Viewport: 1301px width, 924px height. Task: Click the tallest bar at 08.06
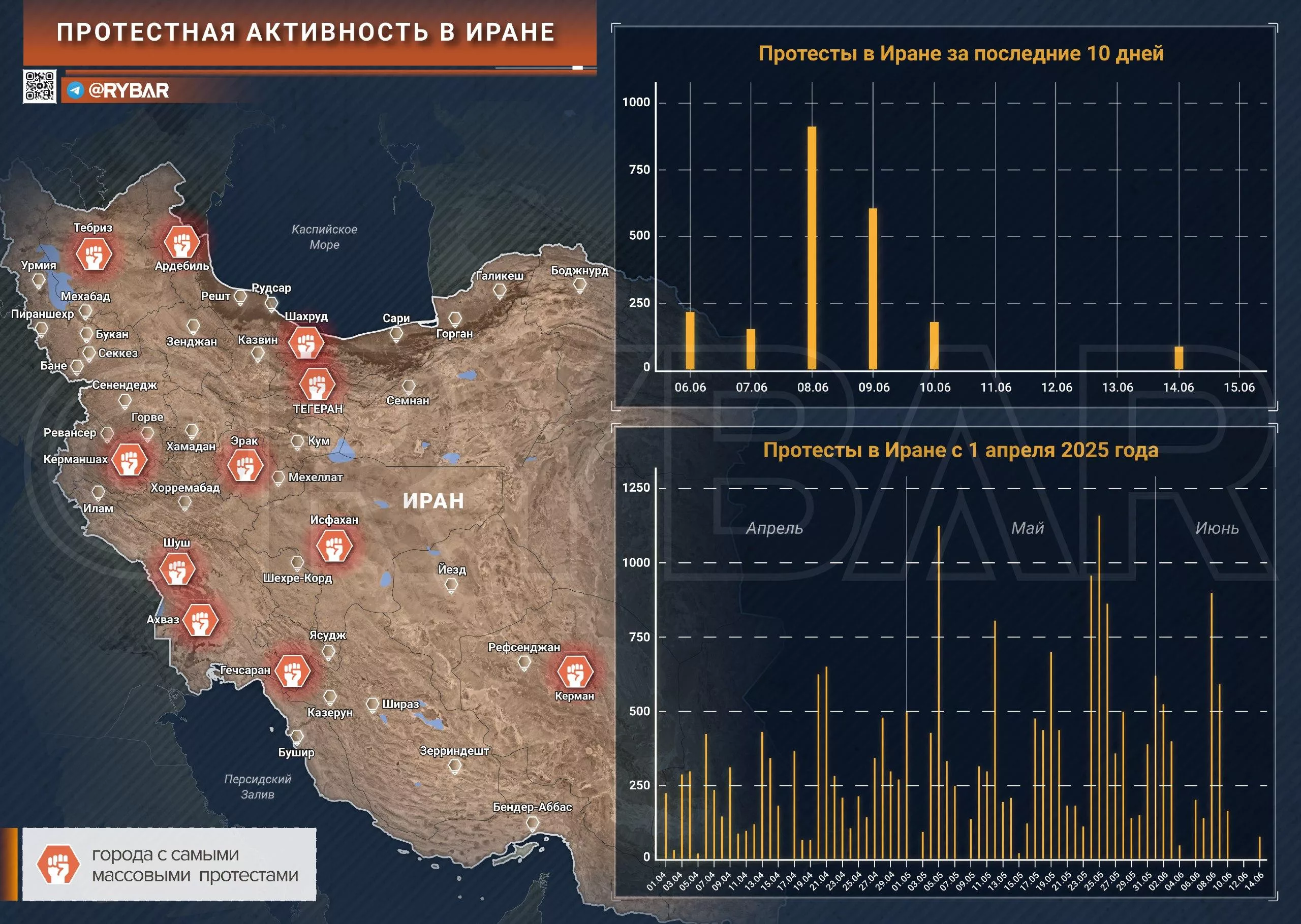[x=812, y=248]
